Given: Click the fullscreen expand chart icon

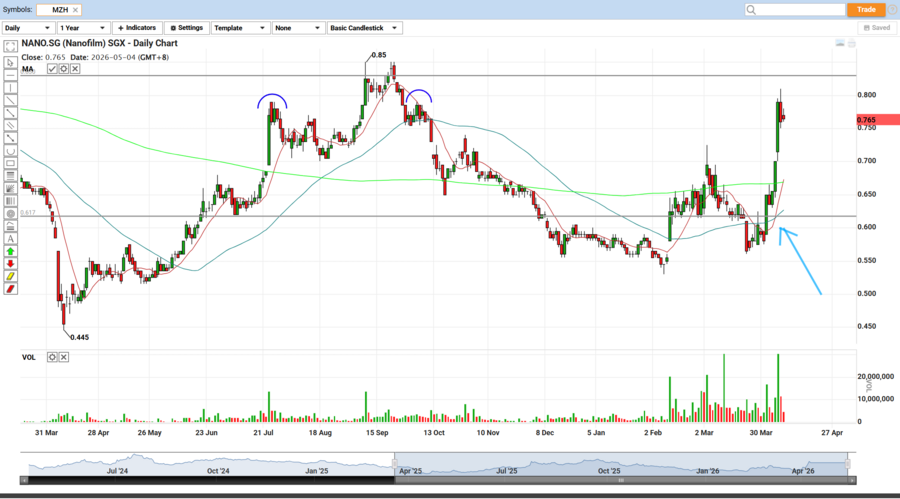Looking at the screenshot, I should pyautogui.click(x=10, y=45).
